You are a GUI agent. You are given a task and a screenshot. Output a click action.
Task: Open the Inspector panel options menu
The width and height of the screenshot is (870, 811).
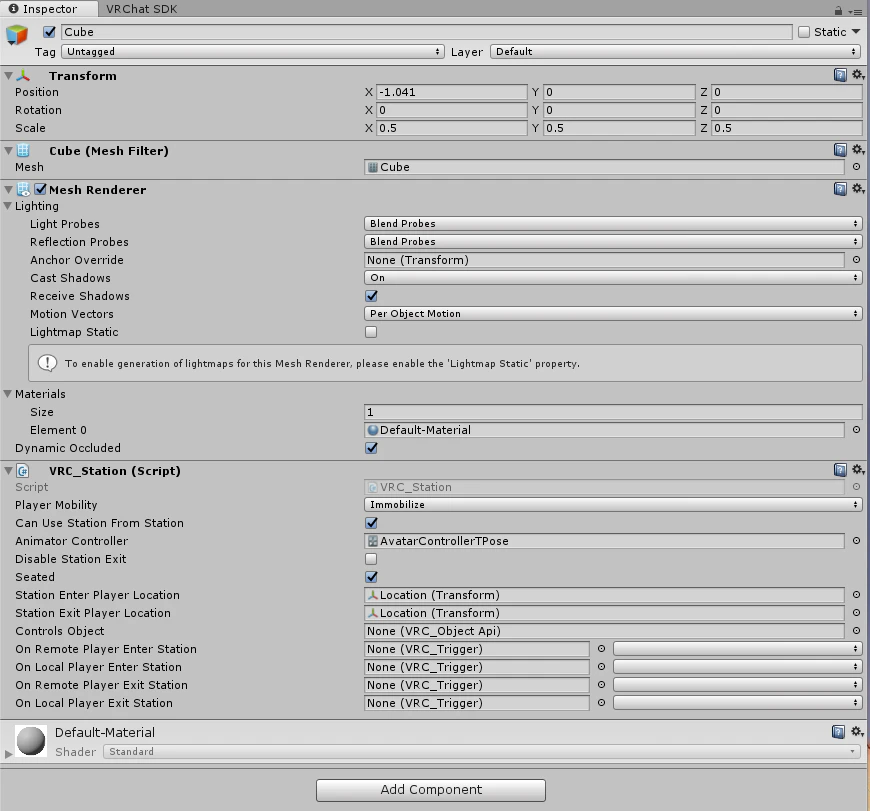tap(855, 11)
